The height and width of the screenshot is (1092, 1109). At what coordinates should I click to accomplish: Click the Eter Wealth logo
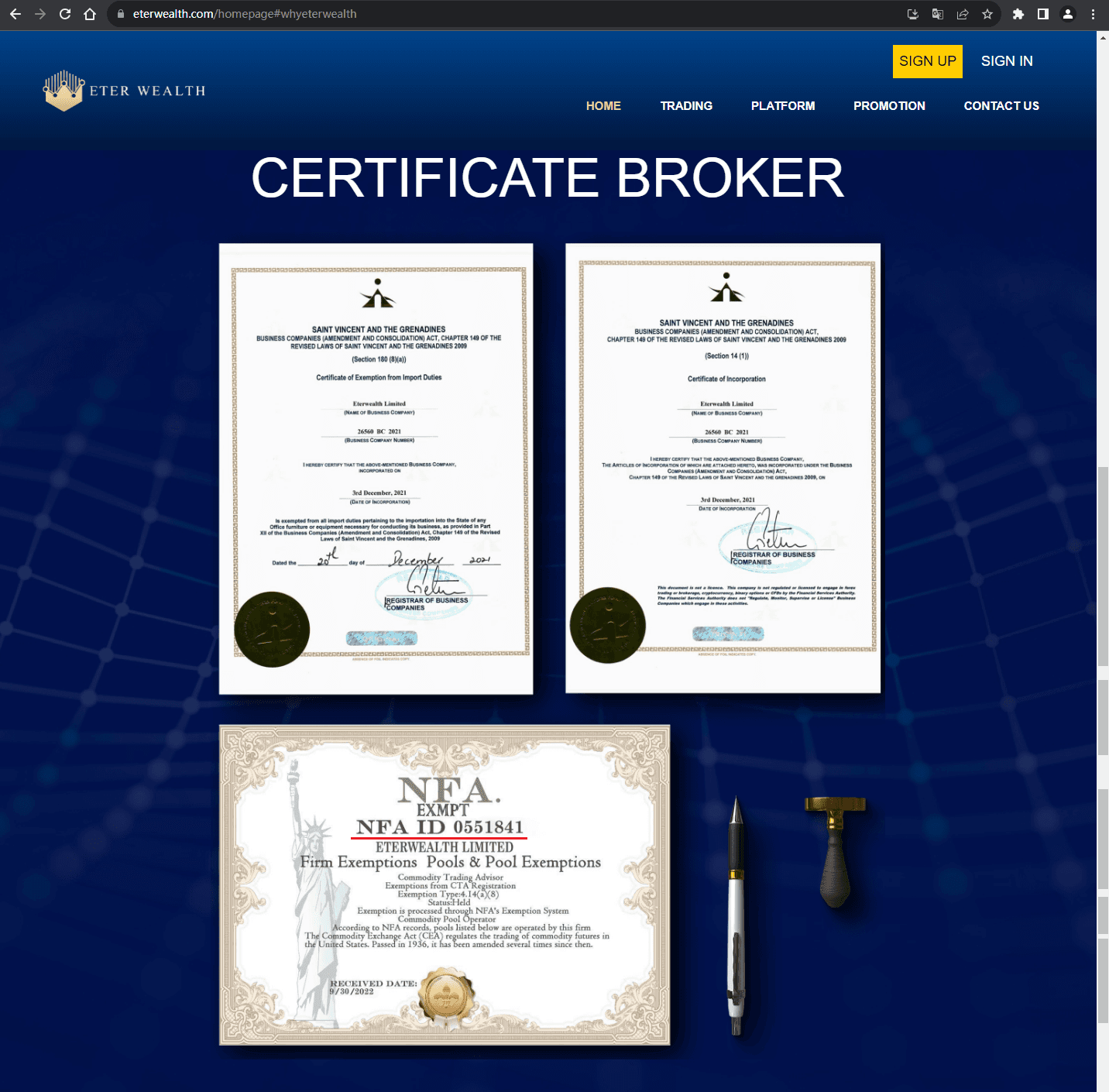point(124,91)
